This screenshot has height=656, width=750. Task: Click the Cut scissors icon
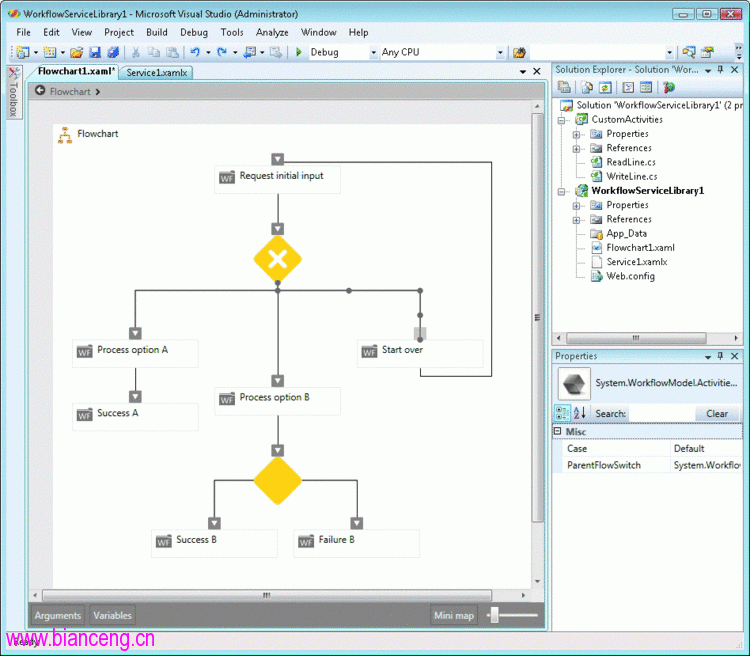[136, 52]
